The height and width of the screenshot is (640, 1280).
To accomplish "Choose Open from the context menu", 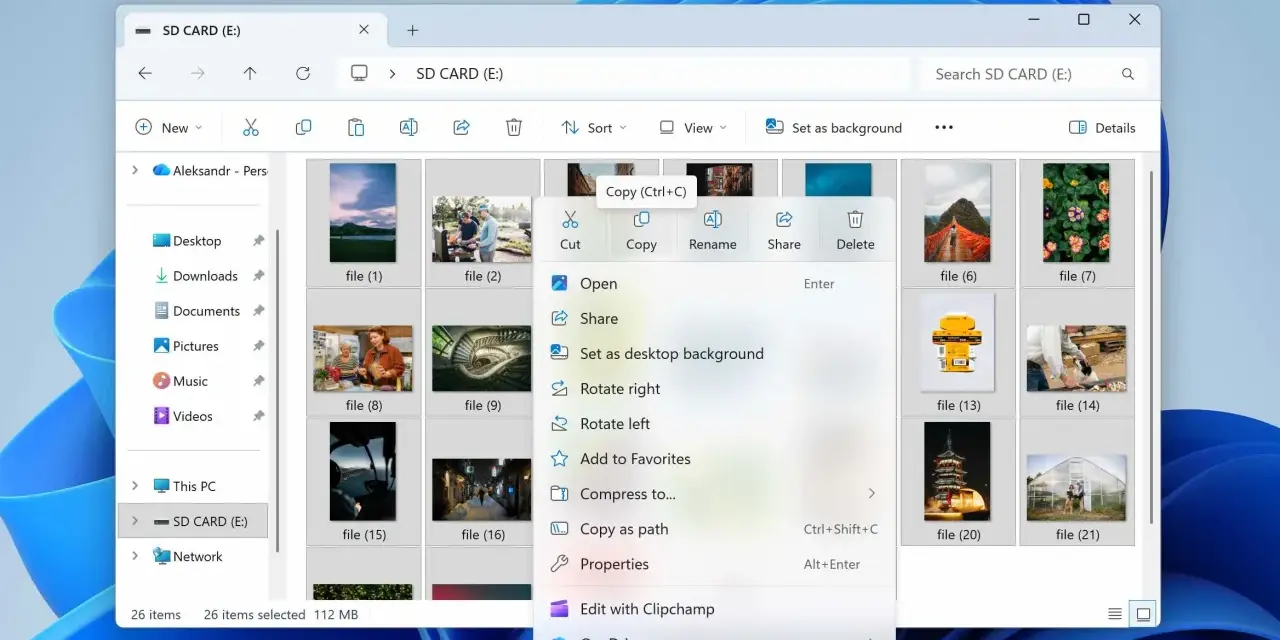I will tap(715, 284).
